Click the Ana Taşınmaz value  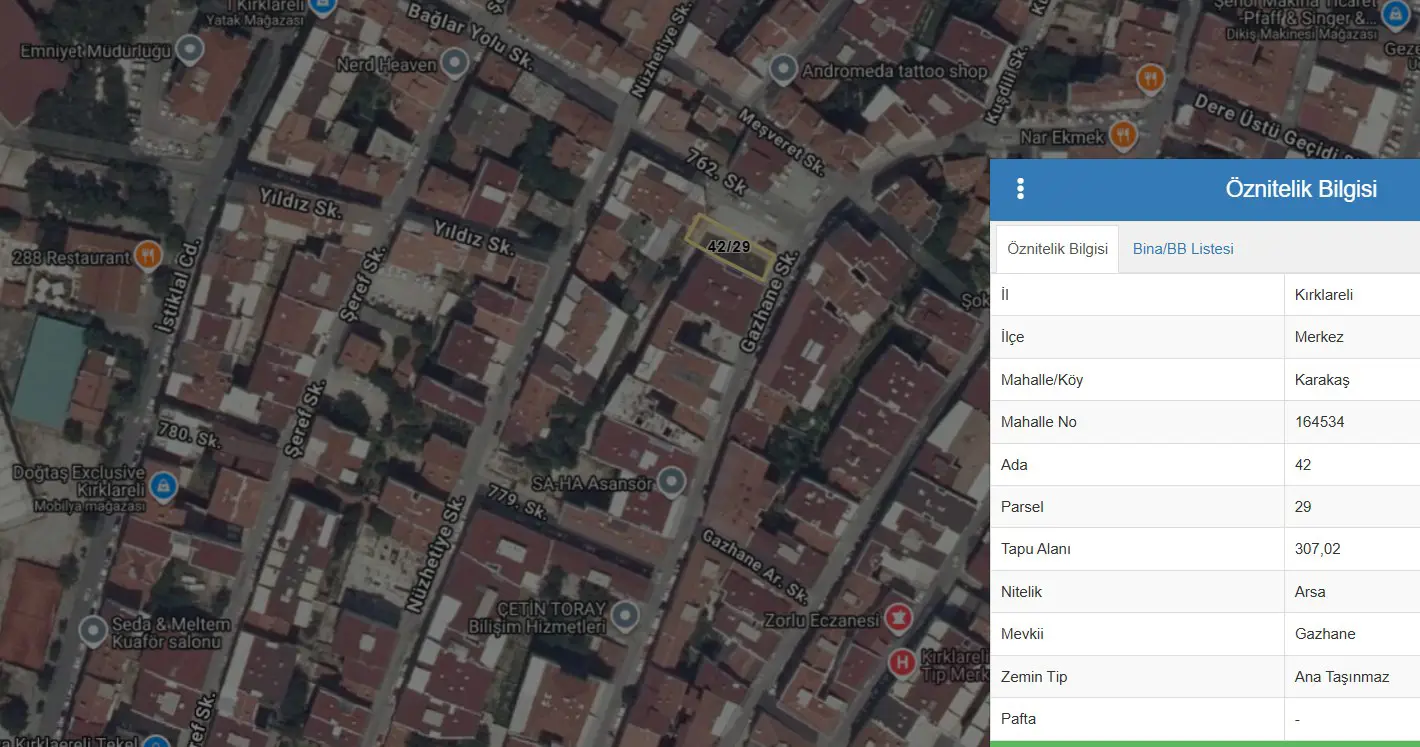point(1342,677)
